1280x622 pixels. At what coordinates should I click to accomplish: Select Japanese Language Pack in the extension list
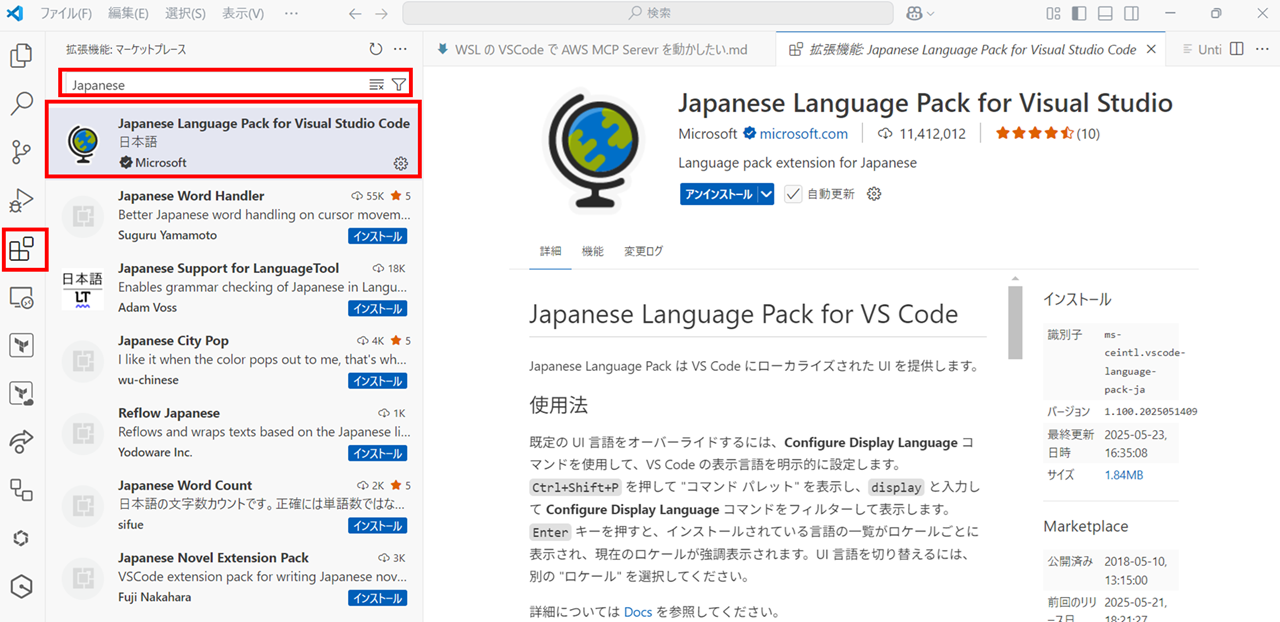click(x=234, y=141)
